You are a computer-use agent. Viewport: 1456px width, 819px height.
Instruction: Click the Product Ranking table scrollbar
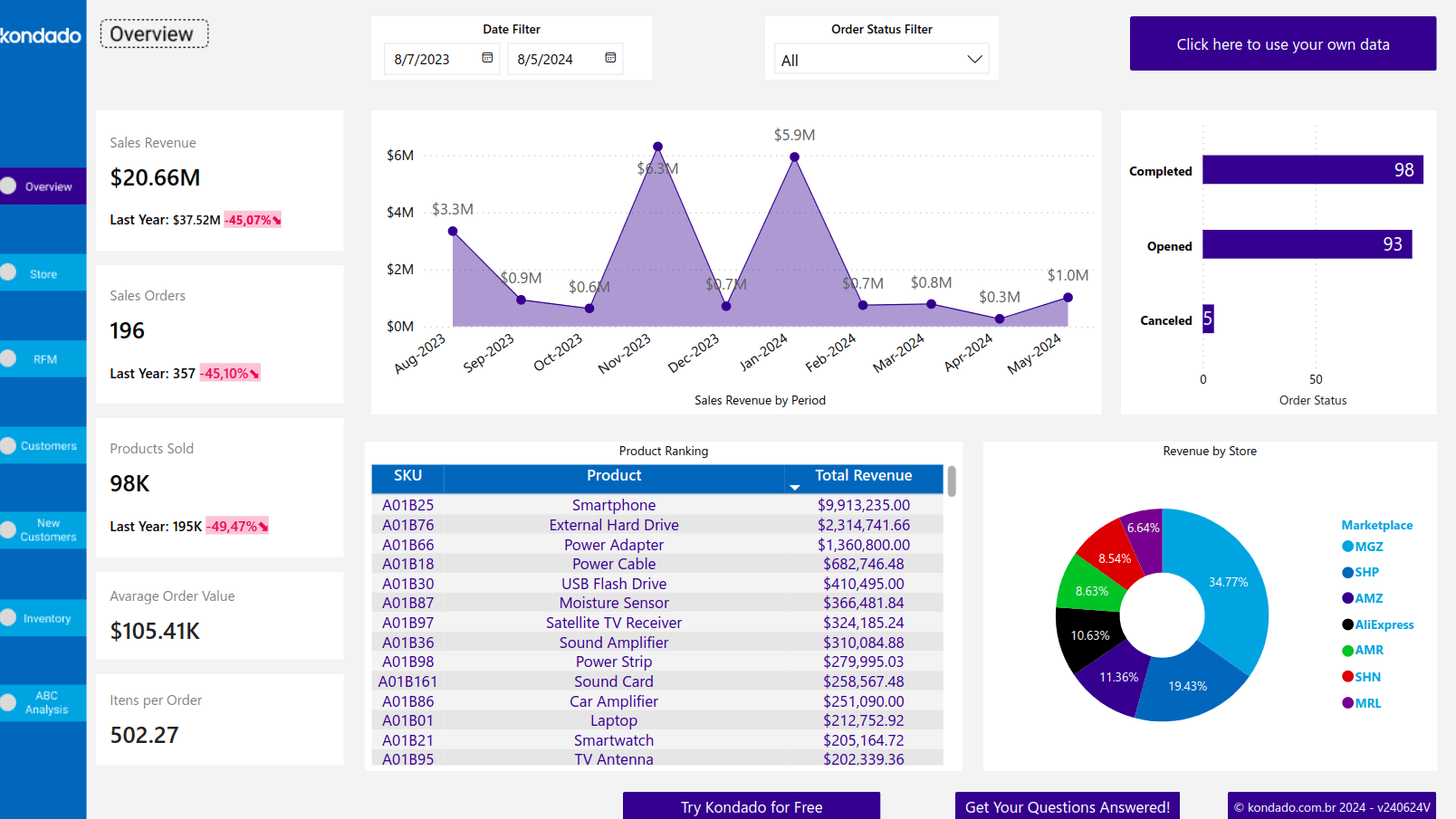(x=952, y=481)
